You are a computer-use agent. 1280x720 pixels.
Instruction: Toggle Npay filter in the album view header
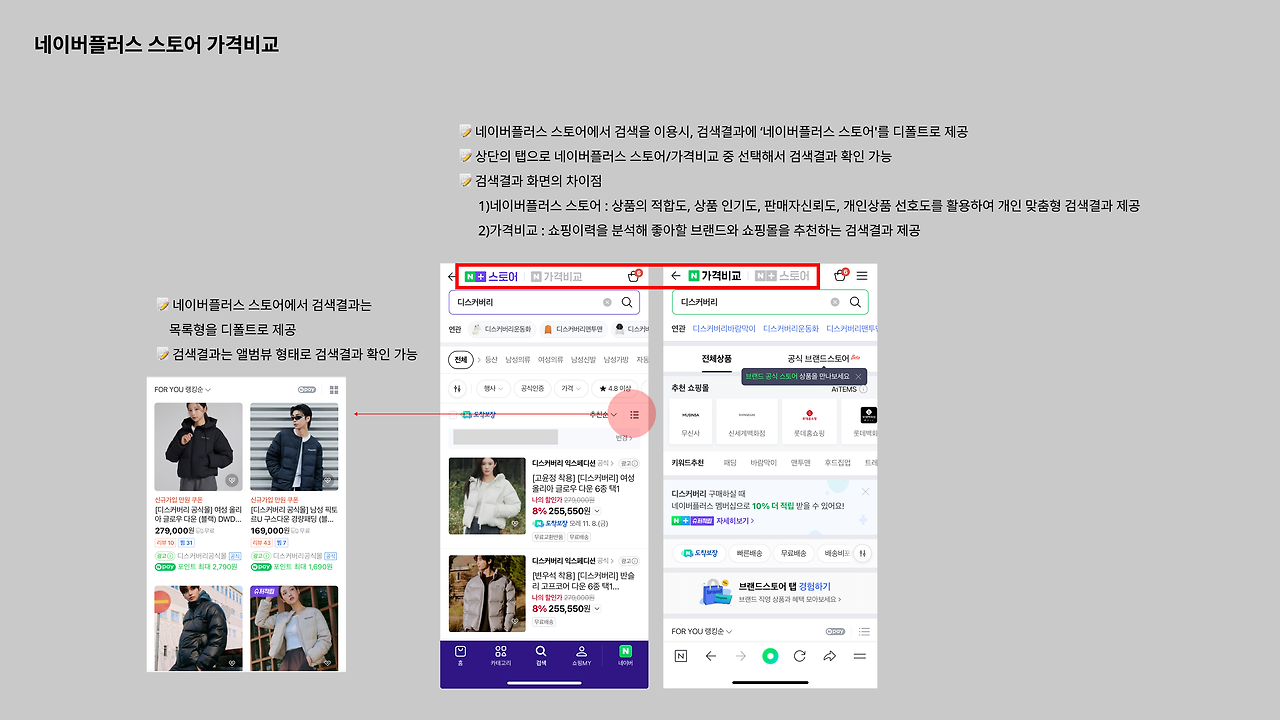(x=308, y=389)
